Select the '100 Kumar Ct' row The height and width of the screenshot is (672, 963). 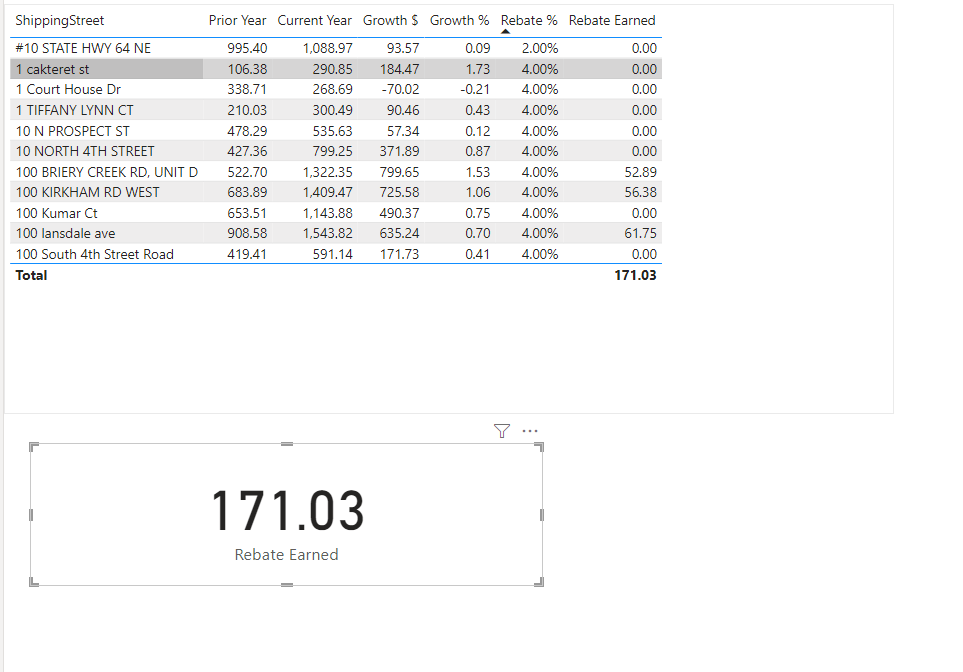(x=336, y=213)
